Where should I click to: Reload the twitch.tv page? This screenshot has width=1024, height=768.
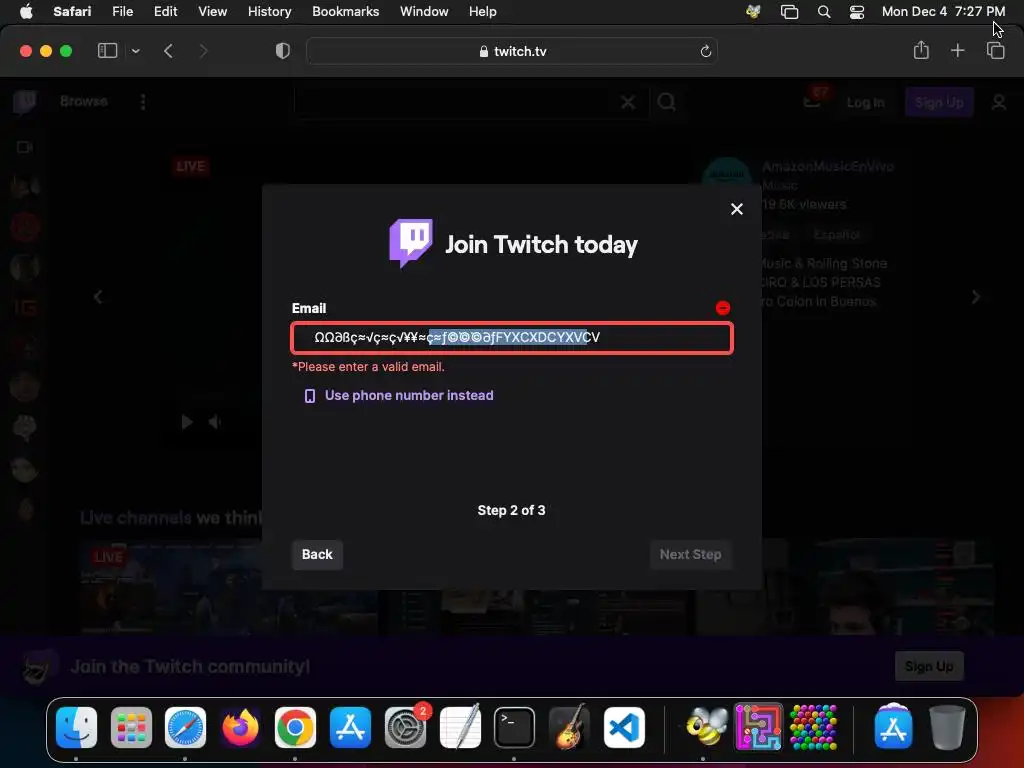(x=705, y=51)
